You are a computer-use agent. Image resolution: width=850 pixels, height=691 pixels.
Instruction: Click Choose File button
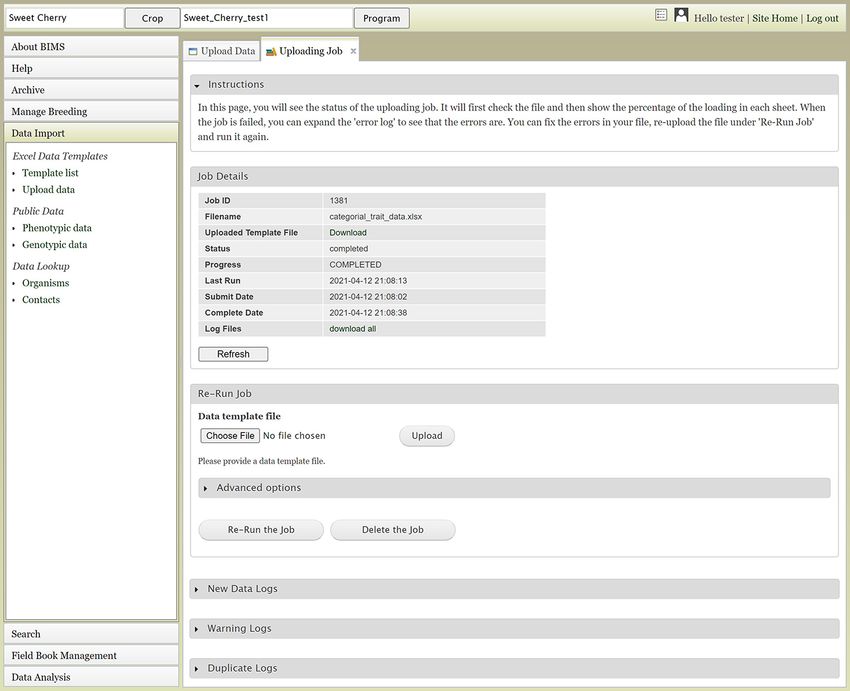point(230,436)
